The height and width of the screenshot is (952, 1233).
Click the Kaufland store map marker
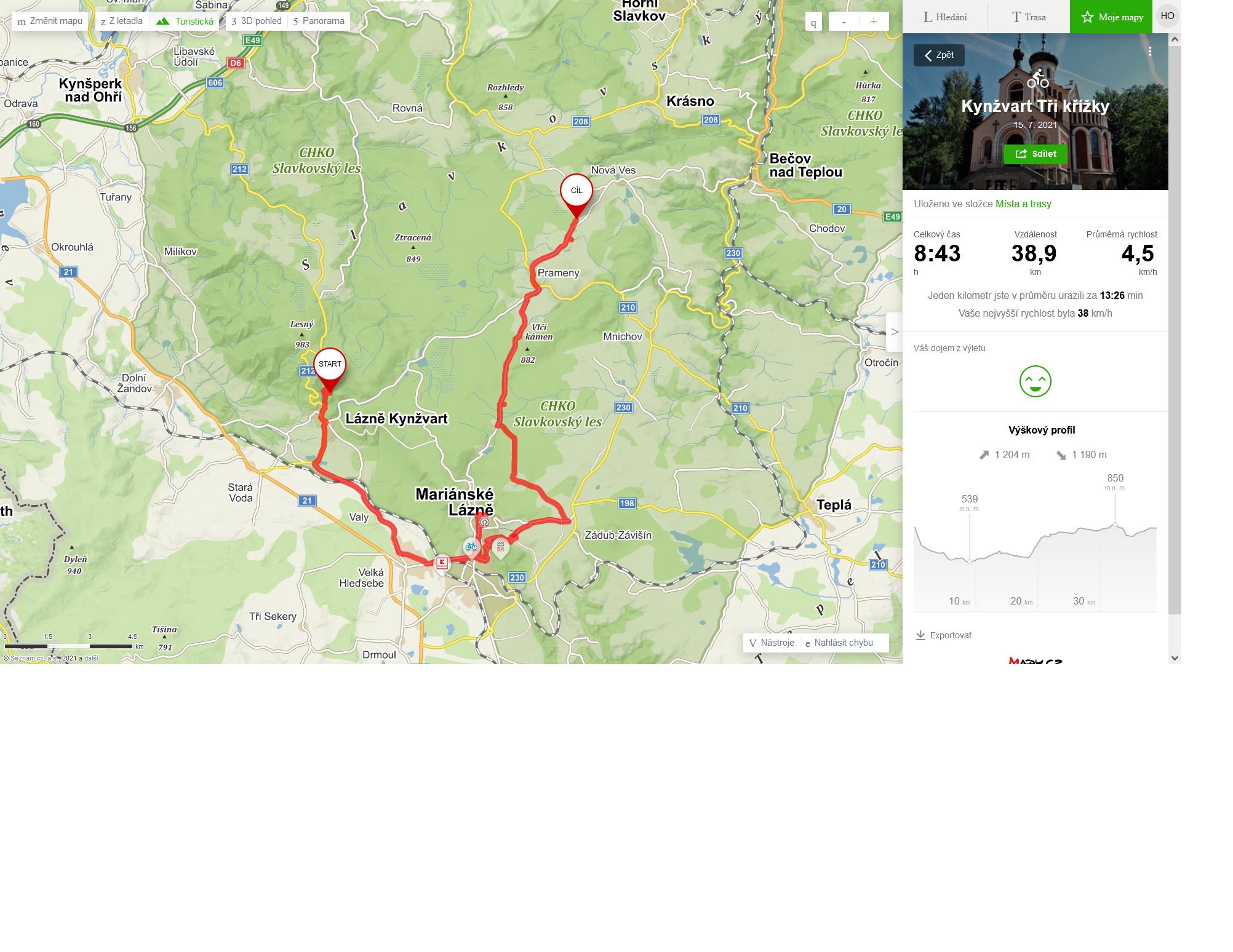[x=442, y=563]
